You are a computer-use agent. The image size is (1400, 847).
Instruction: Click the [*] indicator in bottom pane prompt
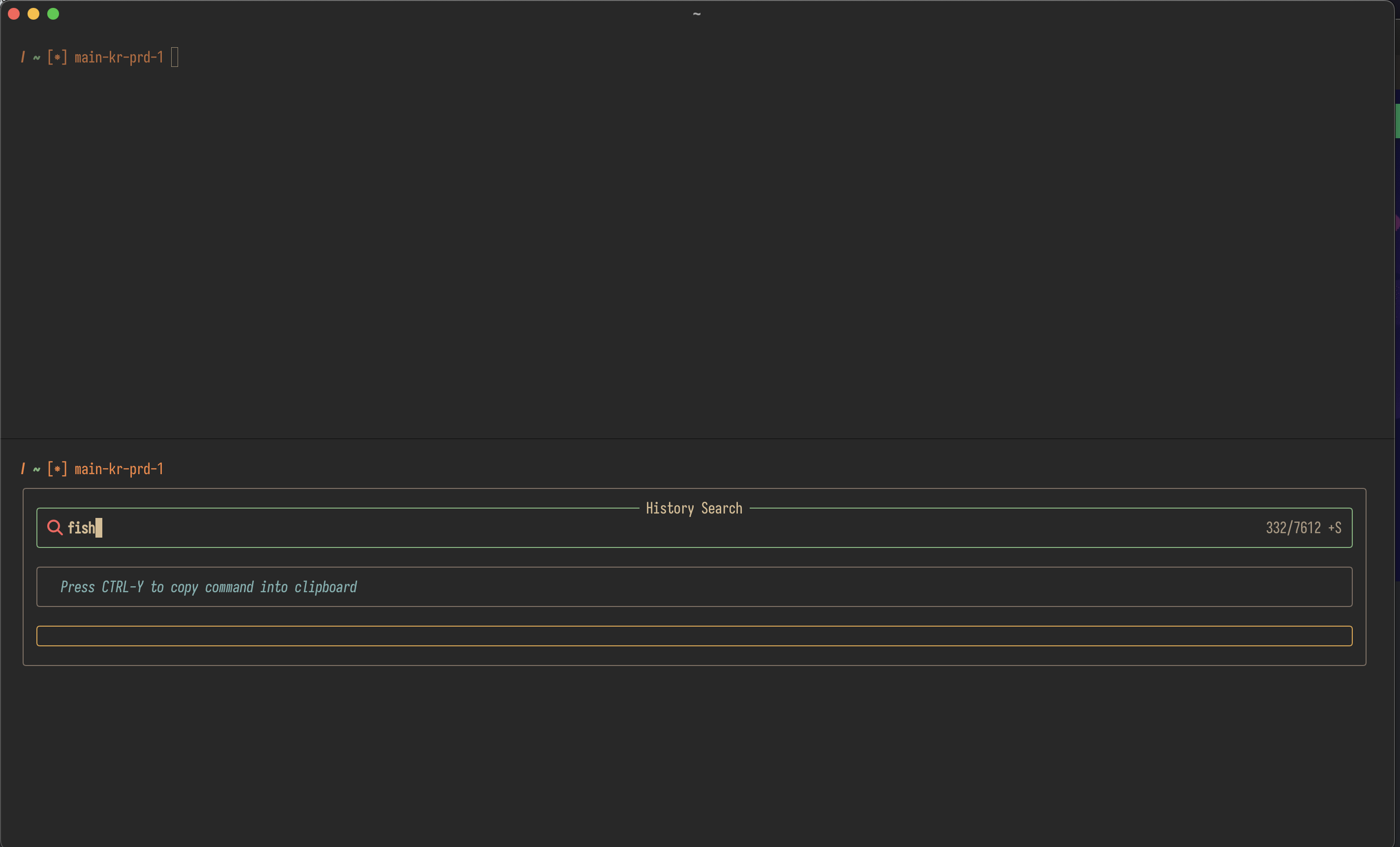point(57,469)
